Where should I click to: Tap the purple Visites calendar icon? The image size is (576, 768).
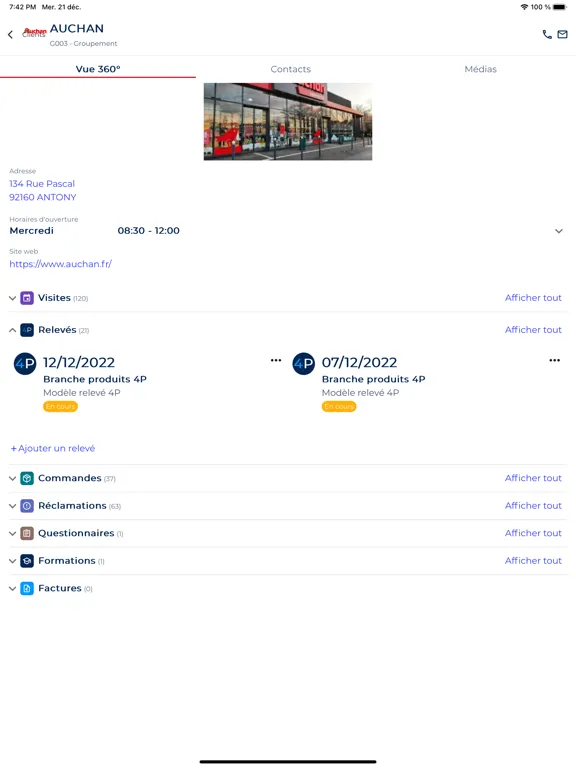pos(27,298)
